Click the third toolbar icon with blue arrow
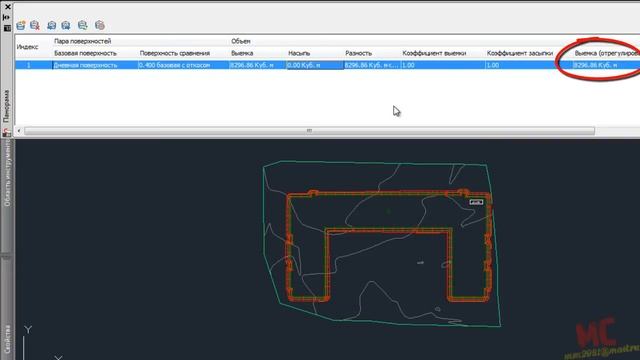 coord(51,25)
